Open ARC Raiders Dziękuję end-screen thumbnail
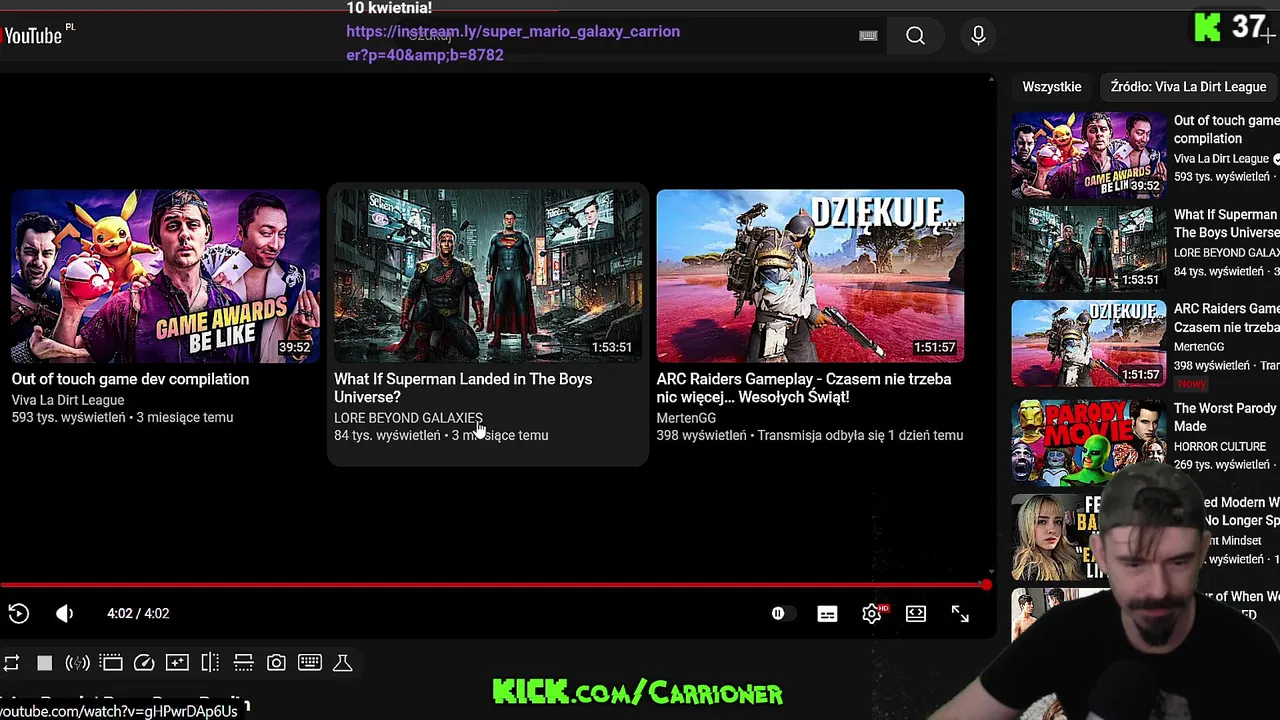The image size is (1280, 720). tap(810, 276)
